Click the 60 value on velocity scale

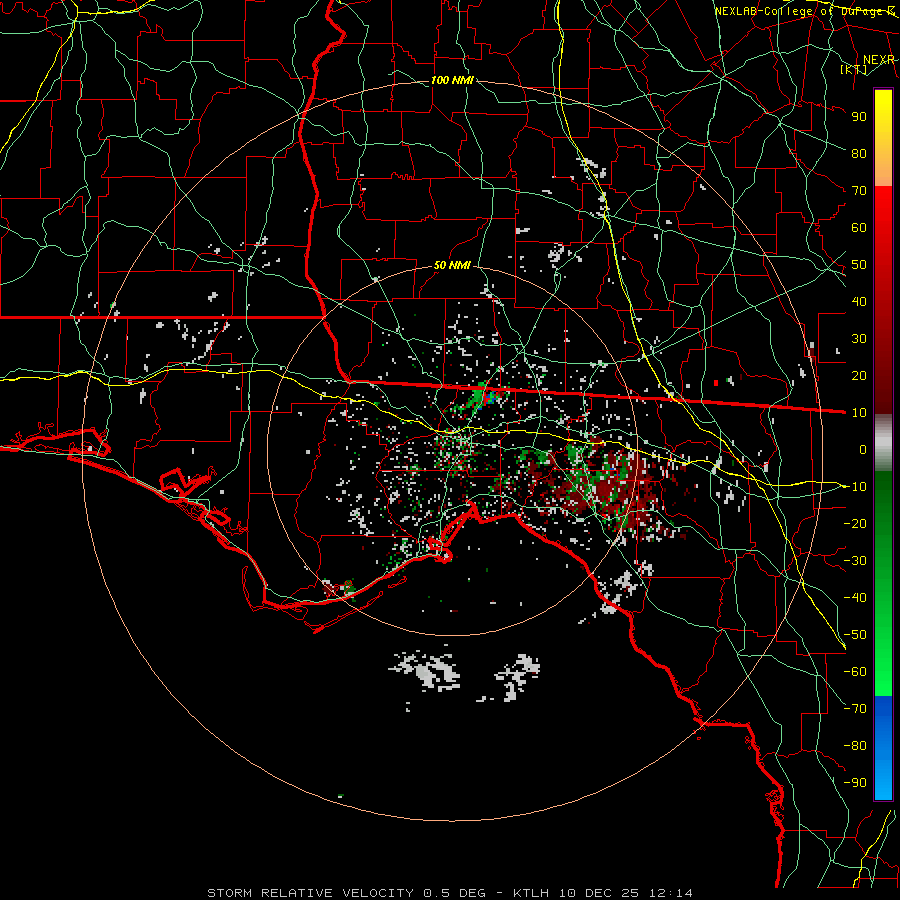click(859, 228)
